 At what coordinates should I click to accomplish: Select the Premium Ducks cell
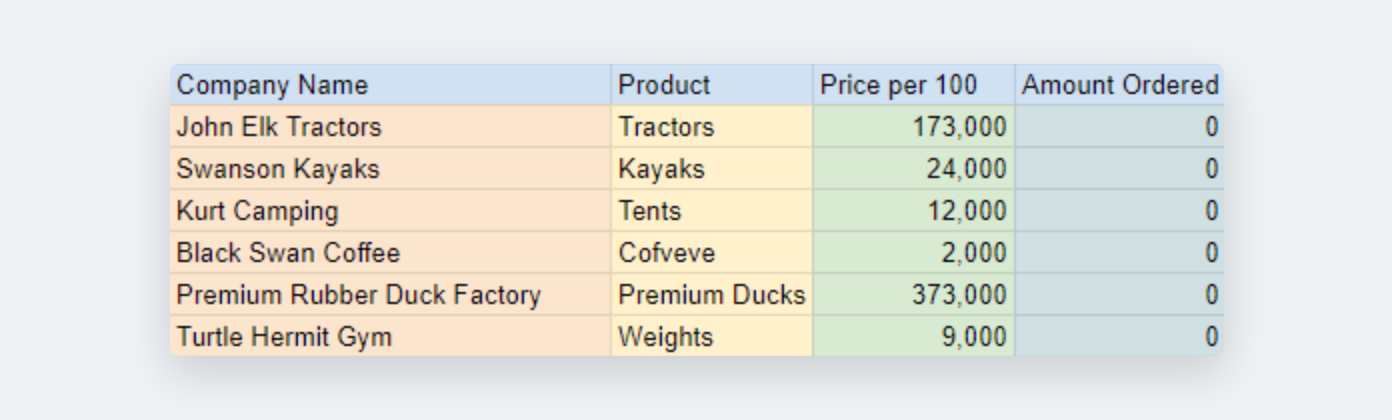711,295
